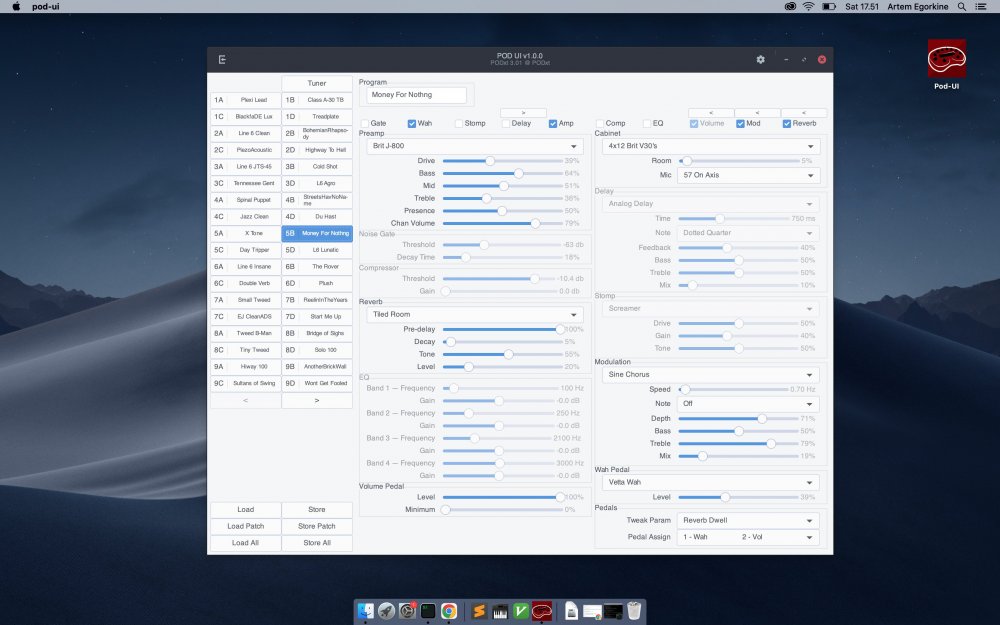
Task: Click the sidebar toggle icon in the title bar
Action: click(222, 60)
